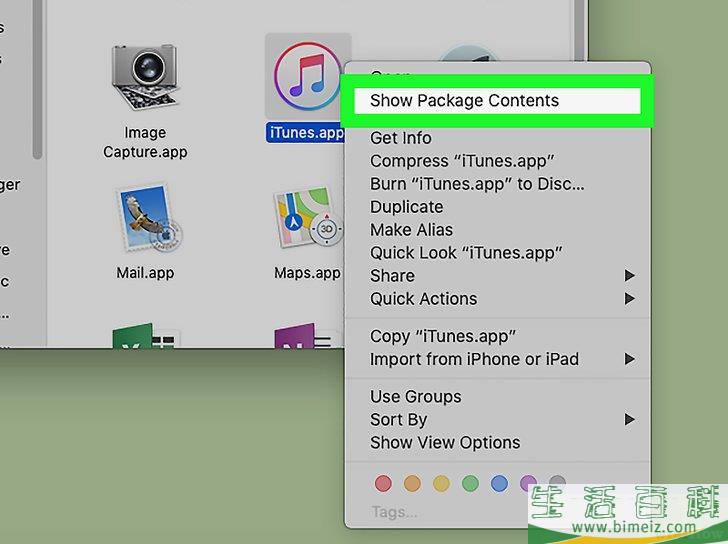Select the iTunes.app music note icon
This screenshot has width=728, height=544.
pos(308,76)
